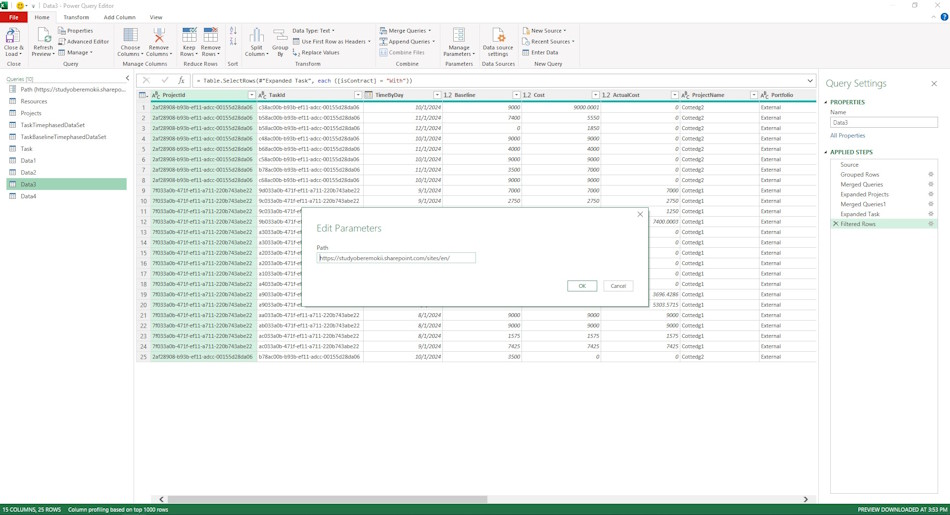Click the All Properties link
The image size is (950, 515).
(848, 136)
